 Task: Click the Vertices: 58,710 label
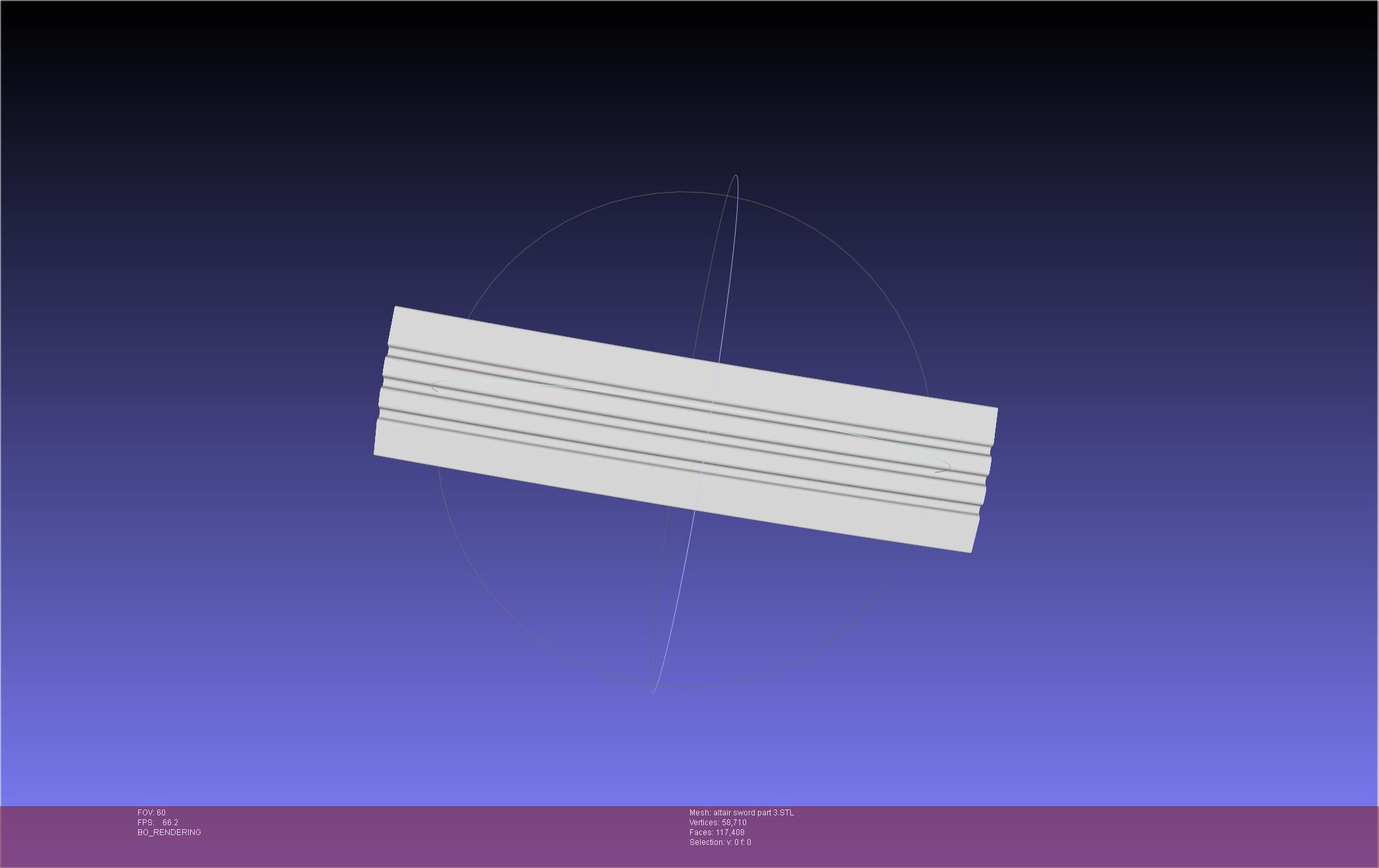click(717, 823)
